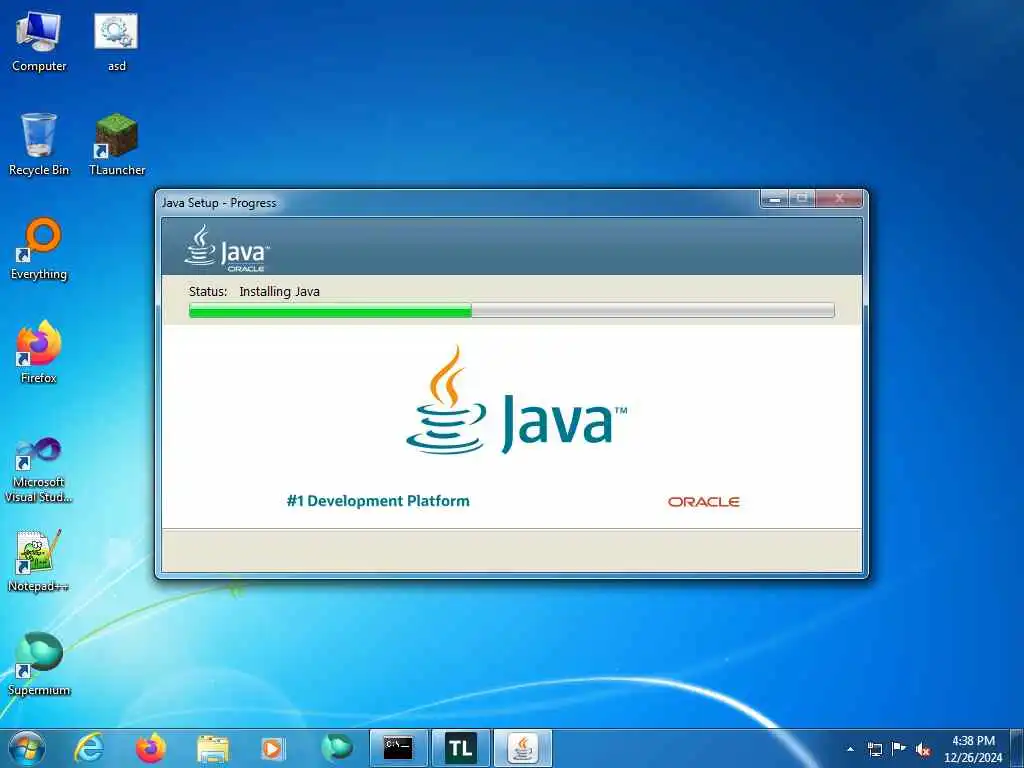Click the 'Java Setup - Progress' title bar

[457, 202]
